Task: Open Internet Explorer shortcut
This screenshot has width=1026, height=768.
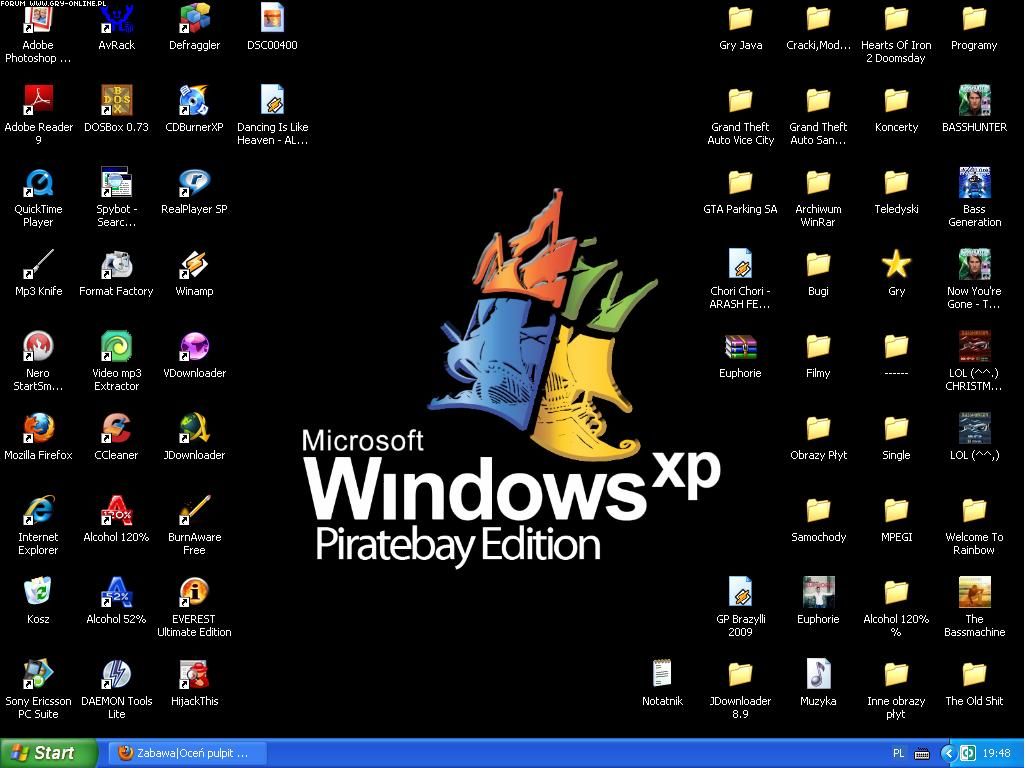Action: pyautogui.click(x=38, y=510)
